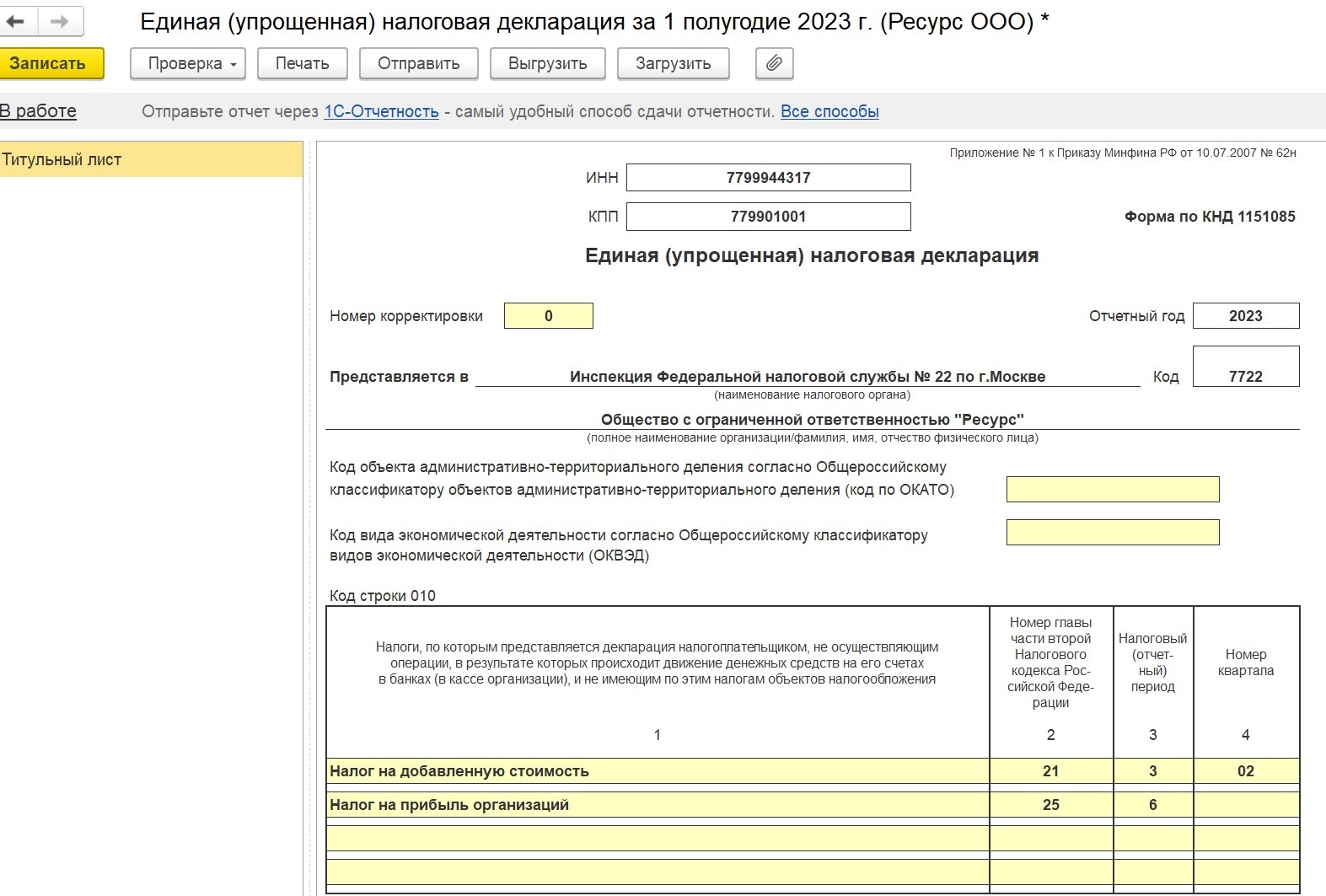This screenshot has width=1326, height=896.
Task: Select the КПП field 779901001
Action: (769, 216)
